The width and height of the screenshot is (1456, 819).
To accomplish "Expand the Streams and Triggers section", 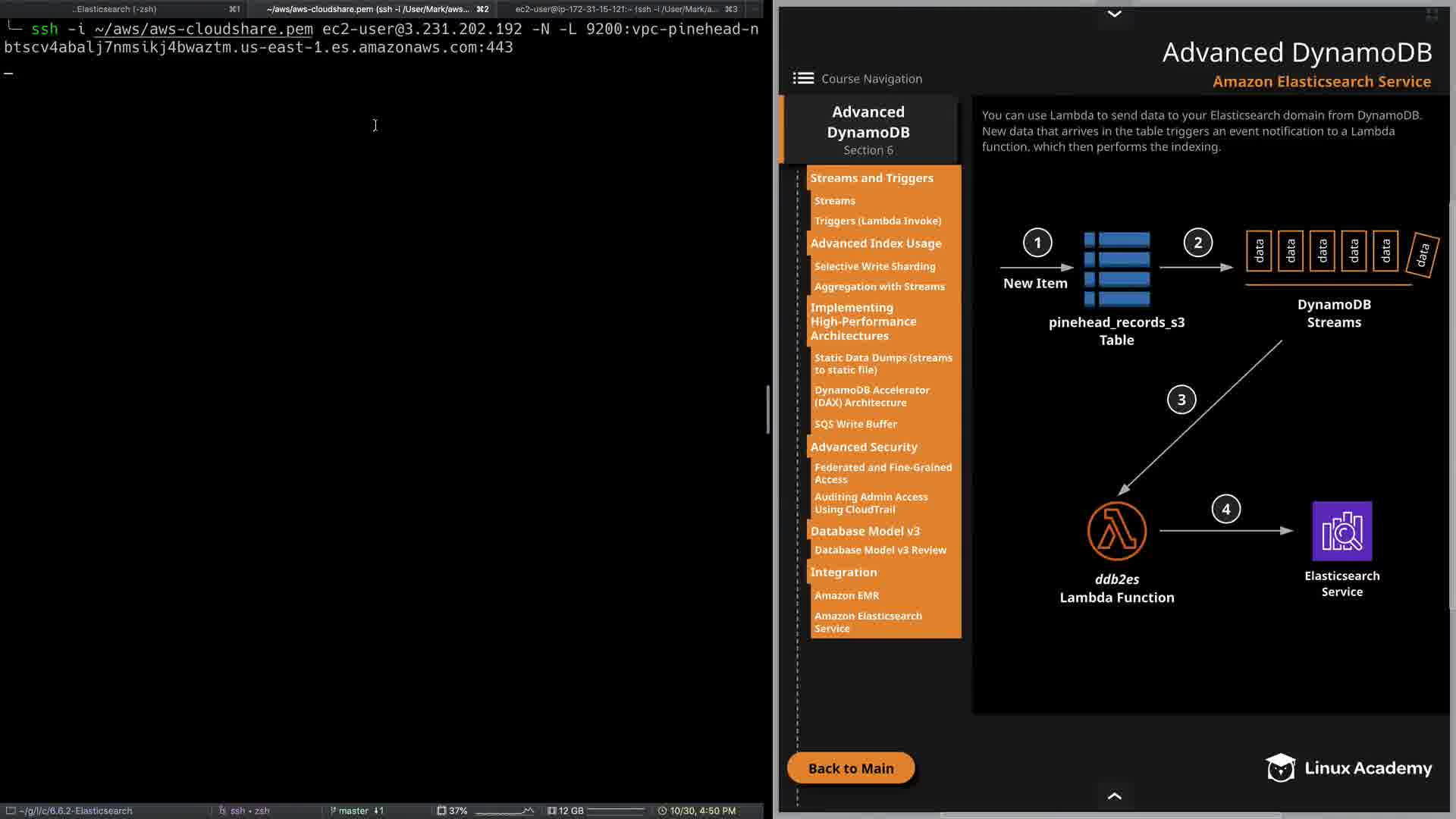I will click(x=871, y=178).
